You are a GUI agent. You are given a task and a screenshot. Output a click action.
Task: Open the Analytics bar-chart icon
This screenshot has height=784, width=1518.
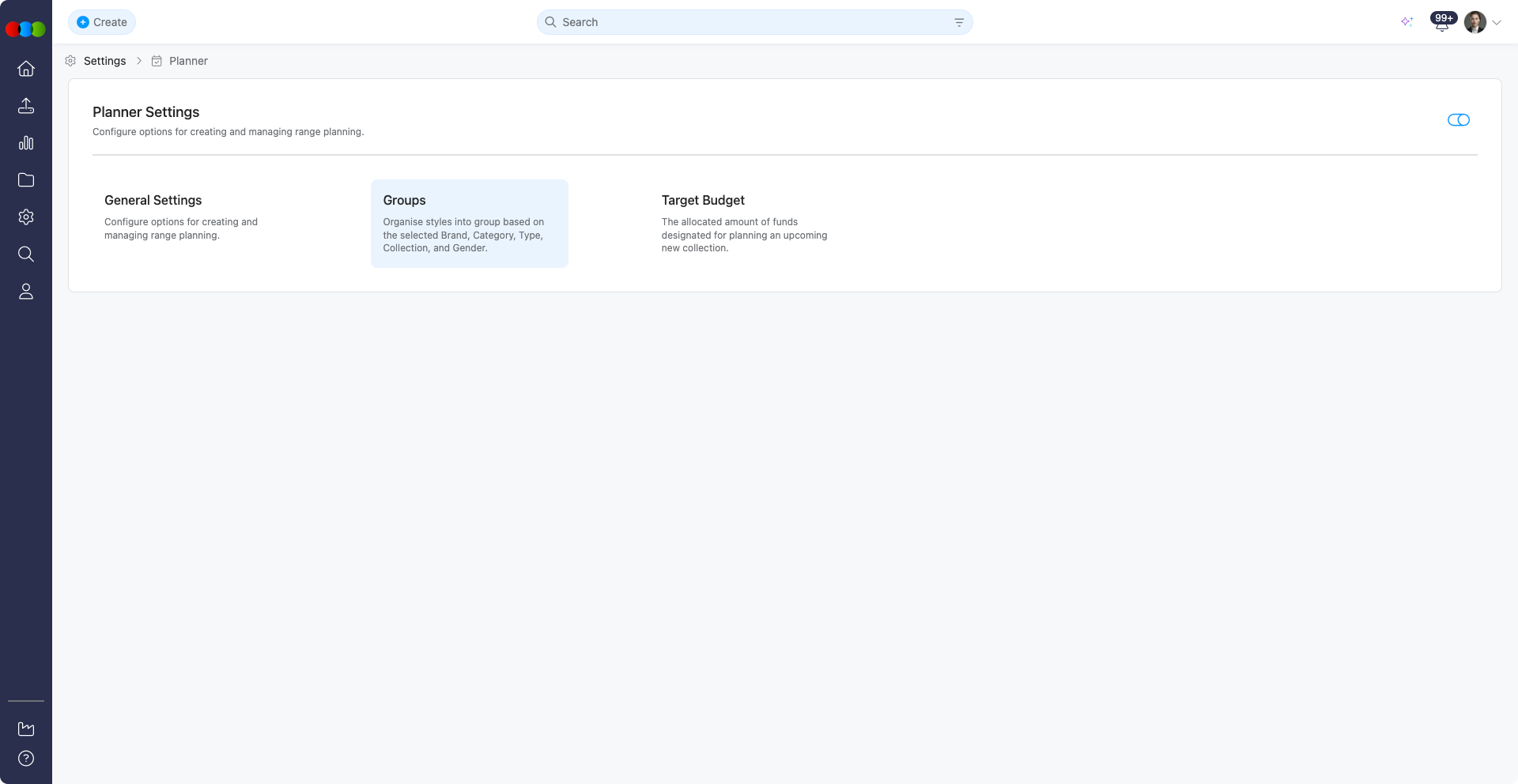26,143
